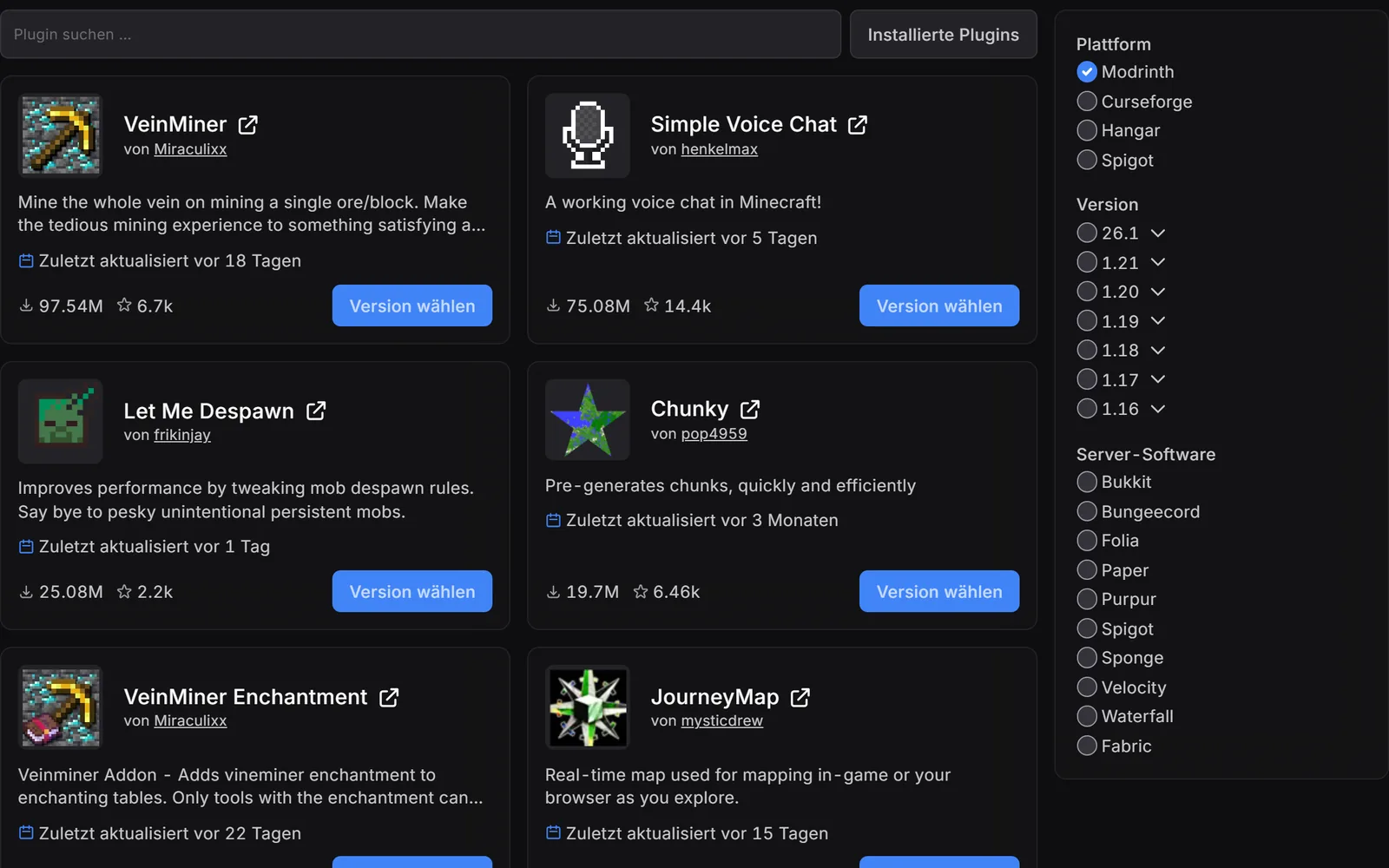Open JourneyMap external link icon
The height and width of the screenshot is (868, 1389).
coord(800,697)
